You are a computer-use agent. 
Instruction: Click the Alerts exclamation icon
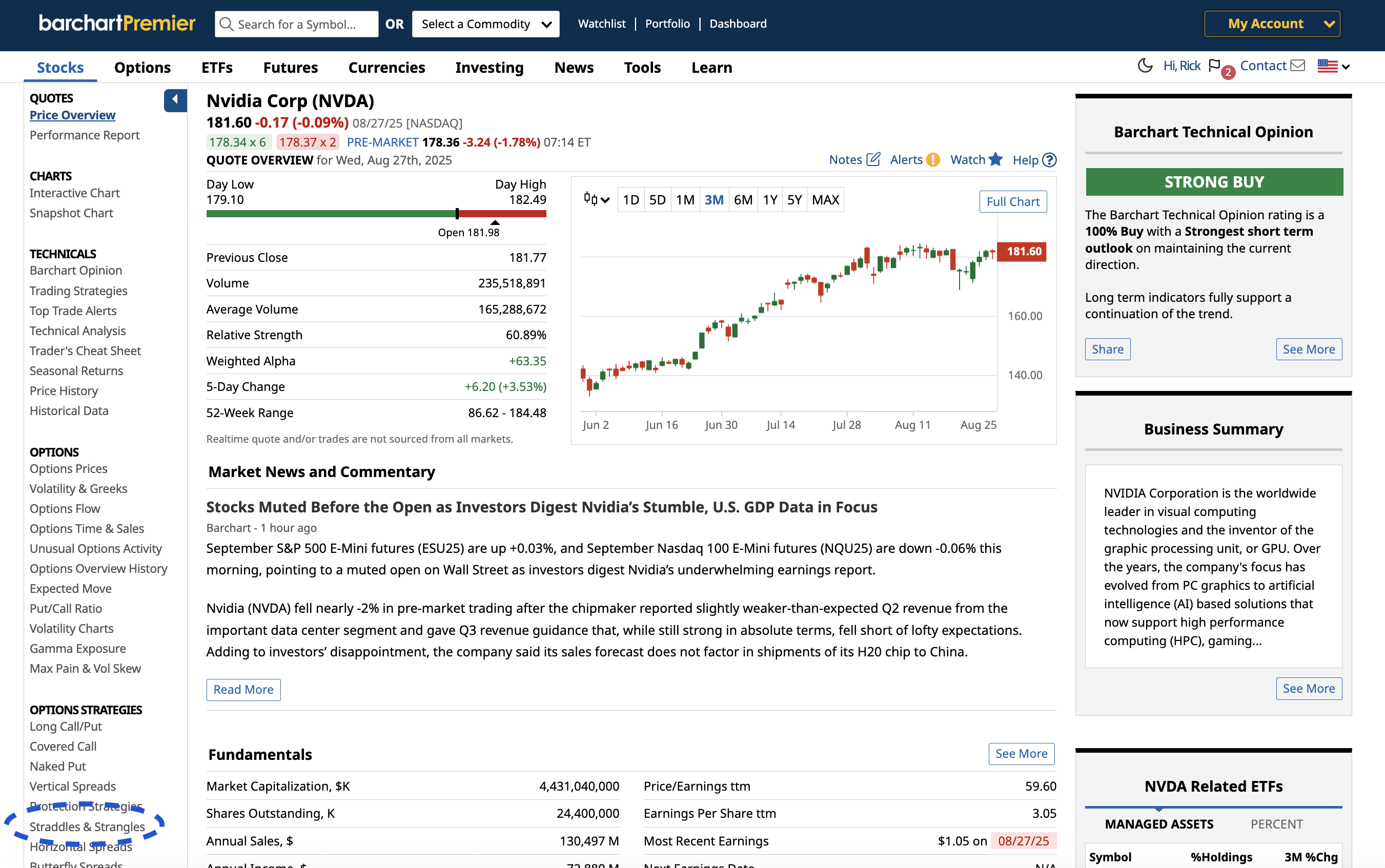point(933,159)
